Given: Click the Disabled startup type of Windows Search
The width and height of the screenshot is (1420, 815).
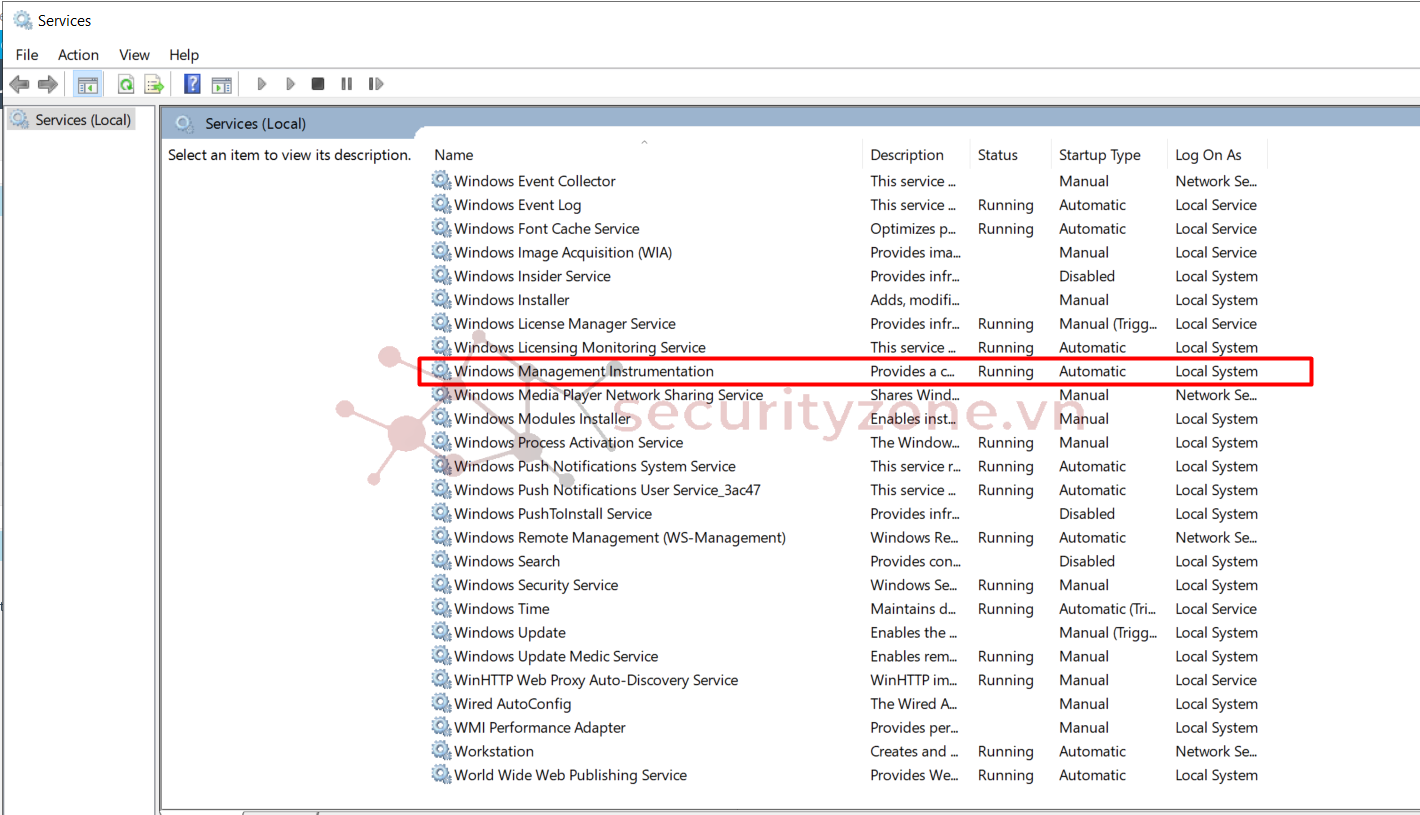Looking at the screenshot, I should (x=1086, y=561).
